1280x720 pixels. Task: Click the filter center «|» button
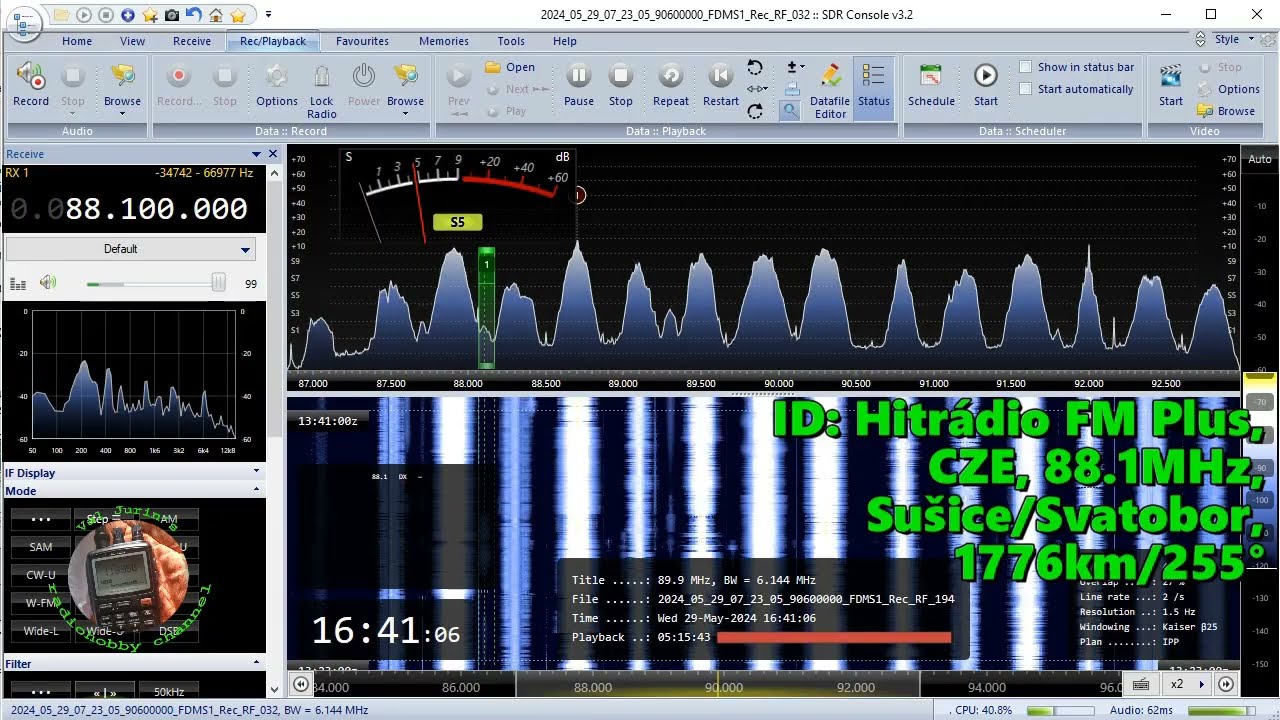[105, 691]
